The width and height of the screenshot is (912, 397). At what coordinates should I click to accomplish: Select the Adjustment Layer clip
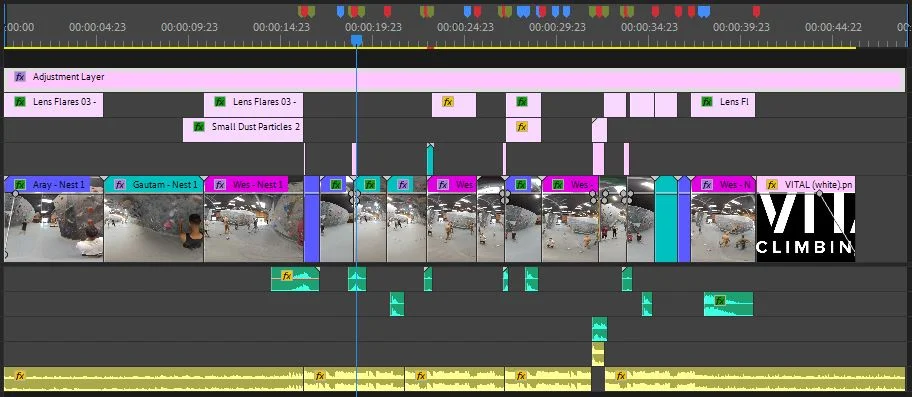point(454,80)
